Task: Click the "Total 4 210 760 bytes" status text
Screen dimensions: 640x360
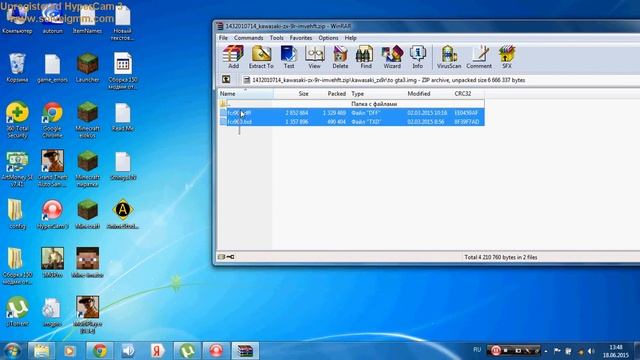Action: (500, 257)
